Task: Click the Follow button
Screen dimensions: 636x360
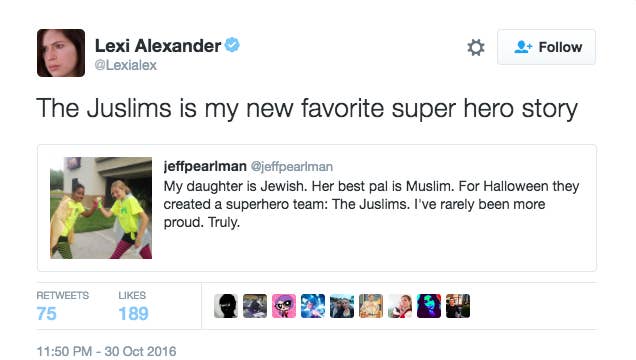Action: point(546,47)
